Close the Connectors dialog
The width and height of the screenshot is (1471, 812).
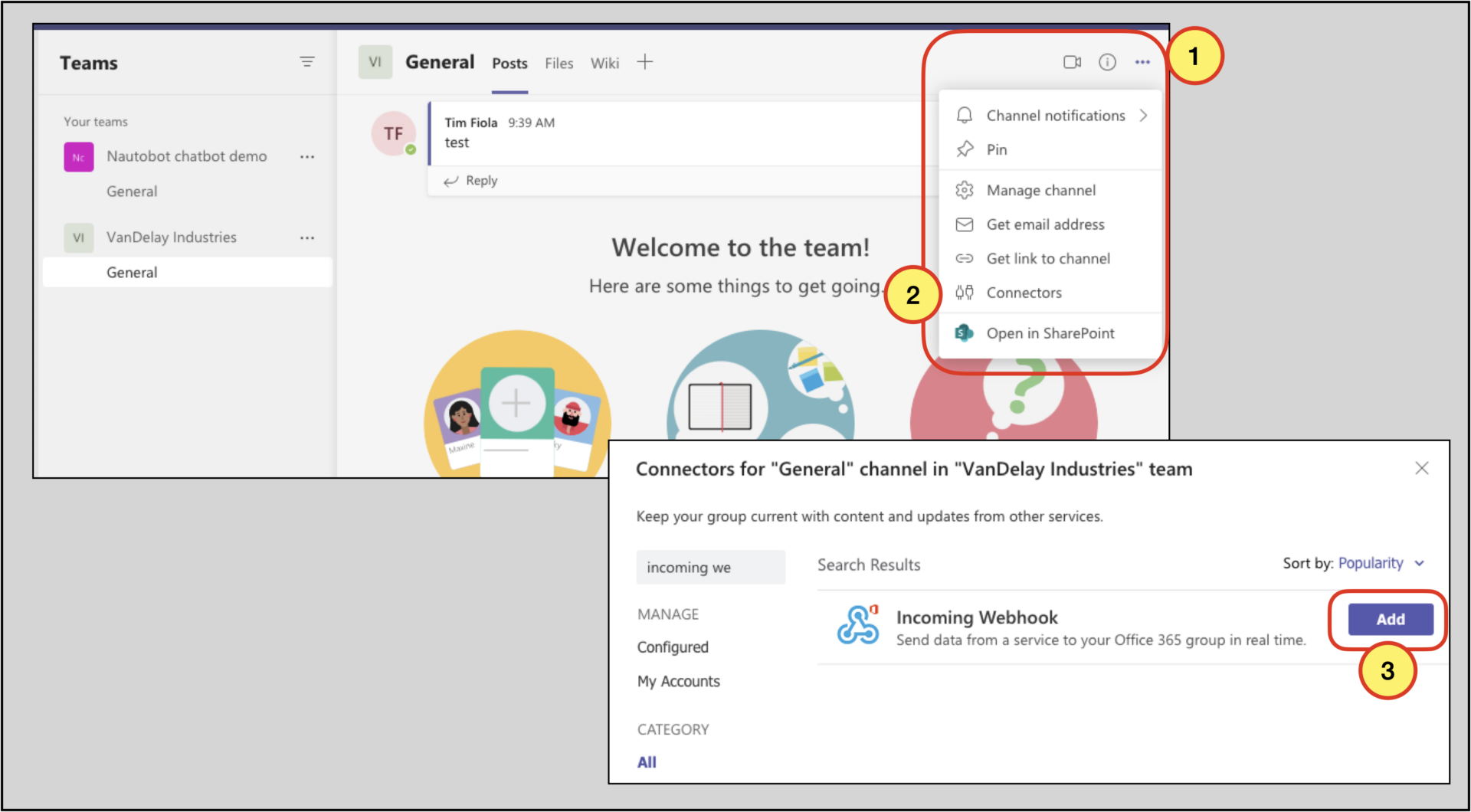tap(1421, 468)
